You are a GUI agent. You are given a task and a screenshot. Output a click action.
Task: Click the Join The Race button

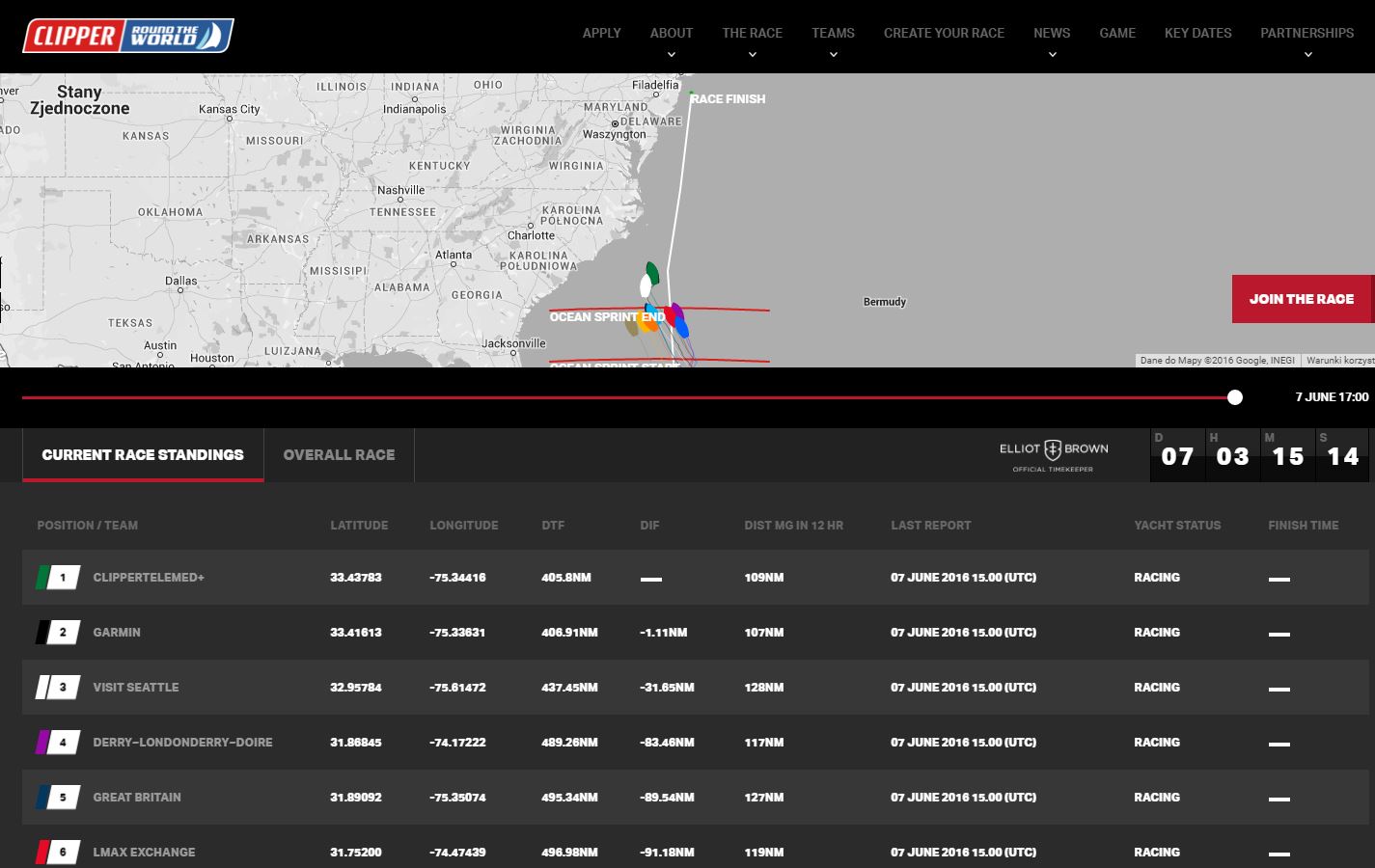point(1302,299)
